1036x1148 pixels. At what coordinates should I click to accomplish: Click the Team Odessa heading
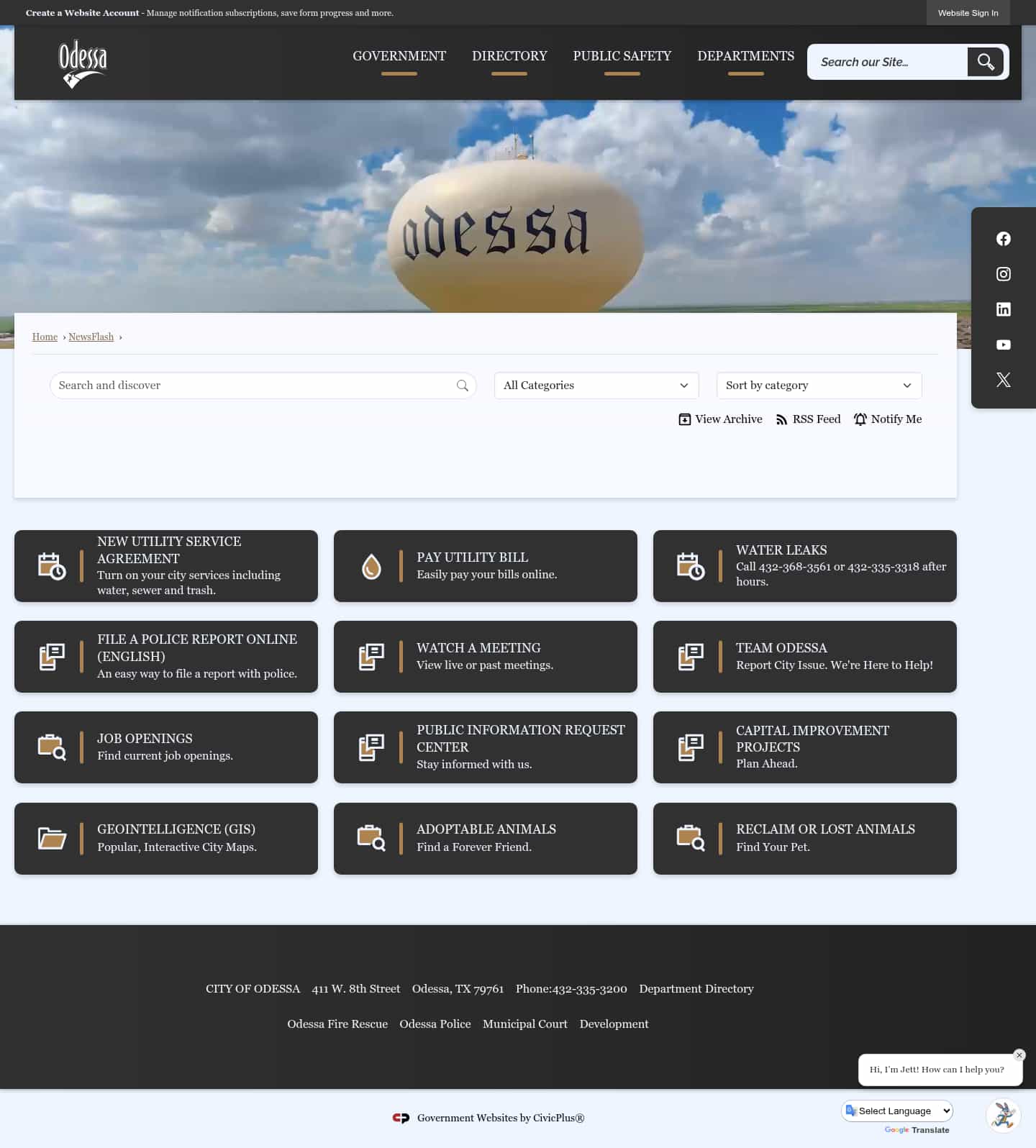pyautogui.click(x=781, y=648)
